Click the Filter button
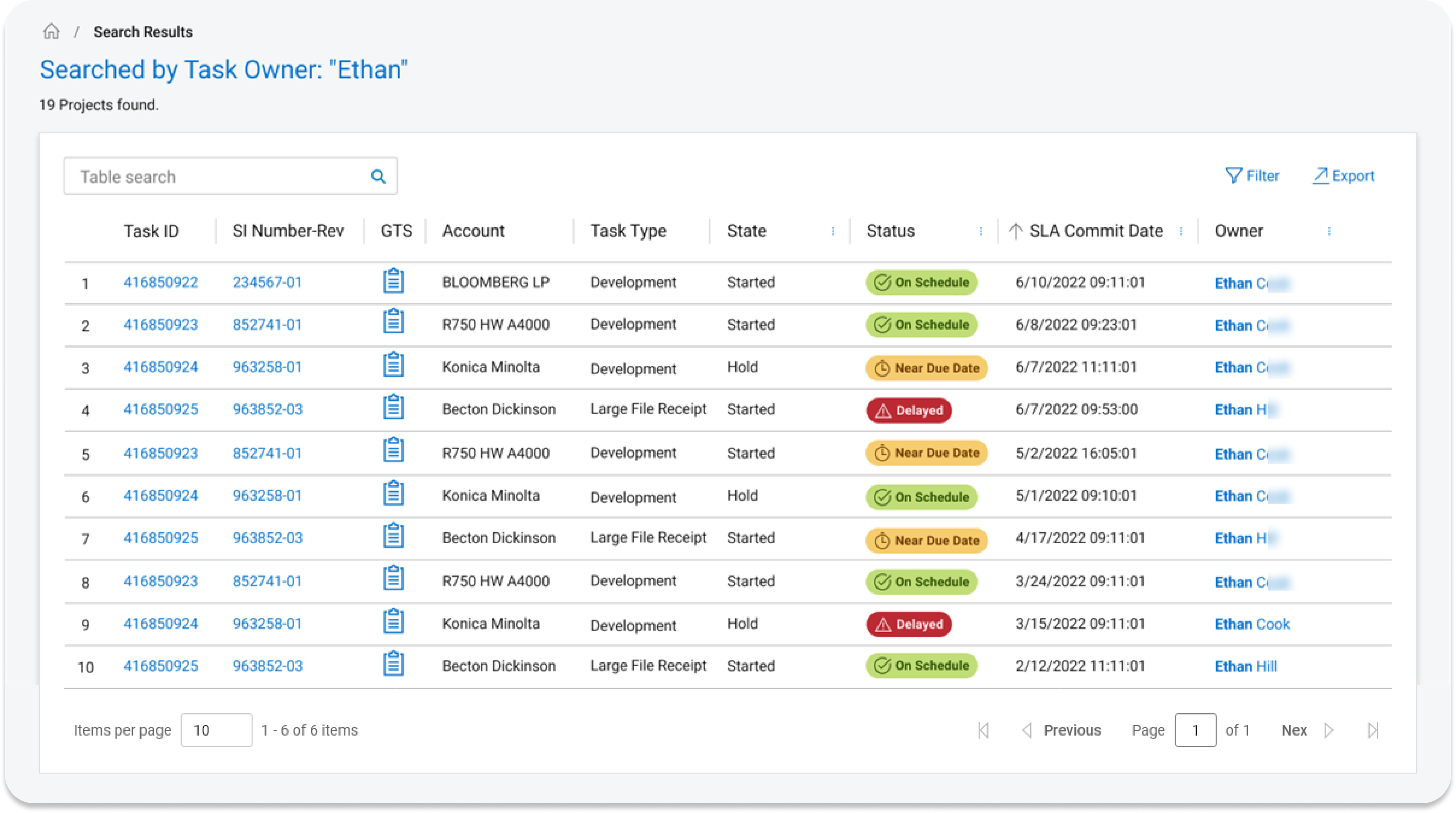The width and height of the screenshot is (1456, 813). 1252,176
